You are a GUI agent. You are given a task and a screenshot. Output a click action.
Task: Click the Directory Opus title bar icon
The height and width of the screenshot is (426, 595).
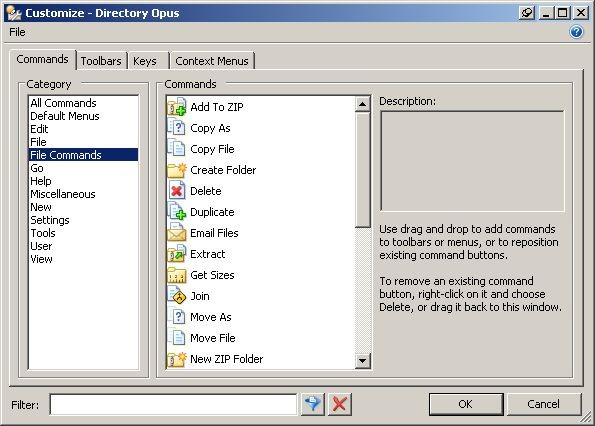14,13
